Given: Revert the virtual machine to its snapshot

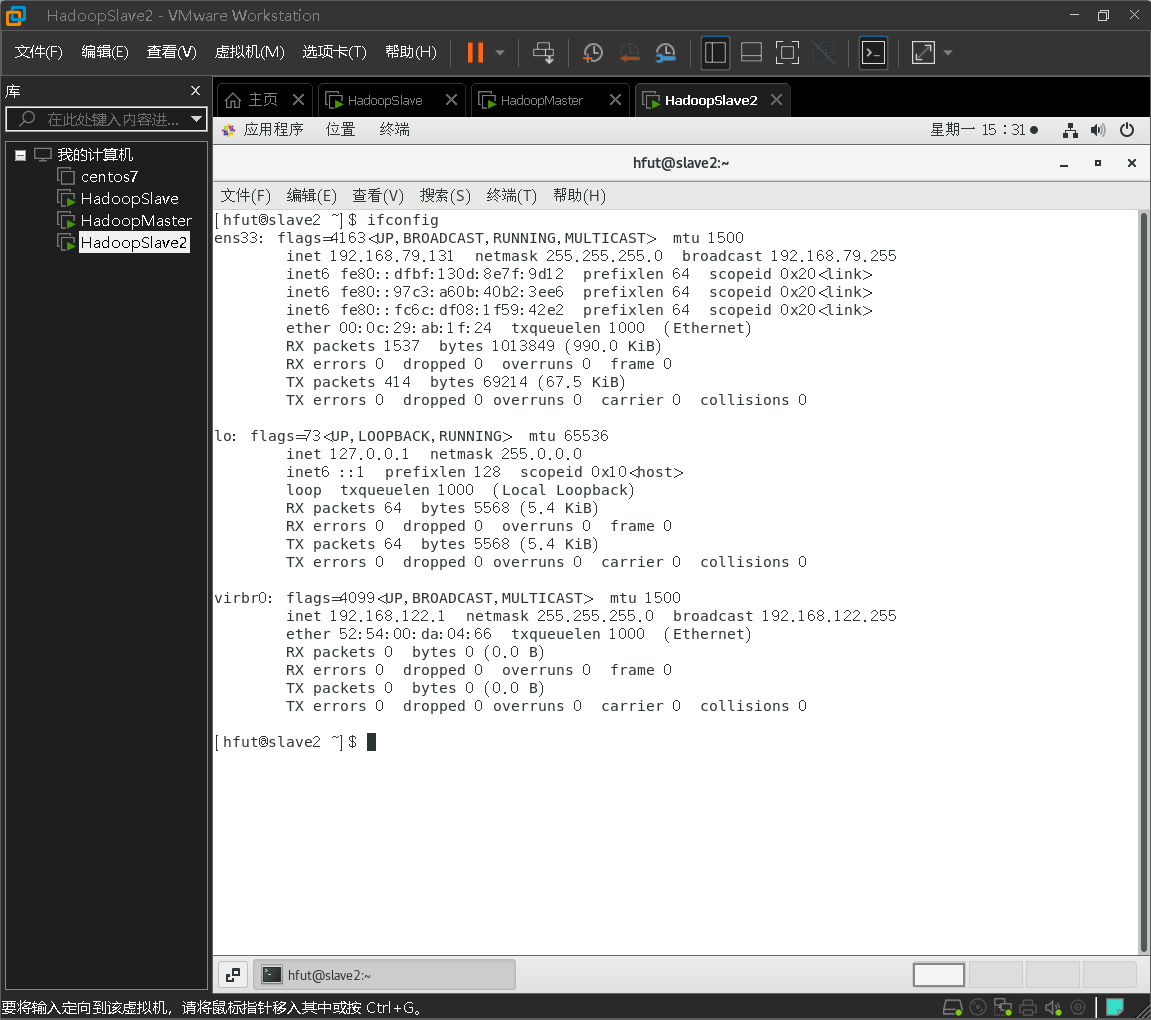Looking at the screenshot, I should 629,53.
